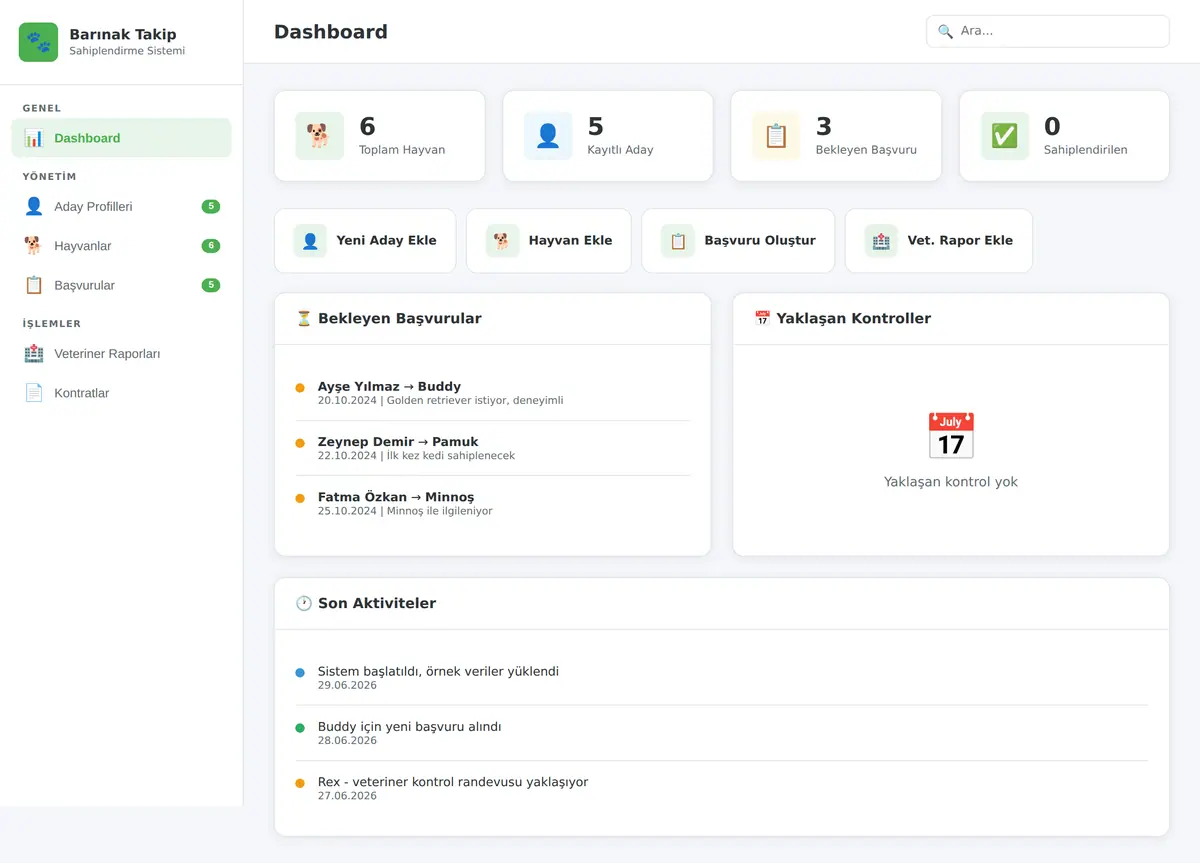This screenshot has height=863, width=1200.
Task: Click the Hayvan Ekle button
Action: point(549,241)
